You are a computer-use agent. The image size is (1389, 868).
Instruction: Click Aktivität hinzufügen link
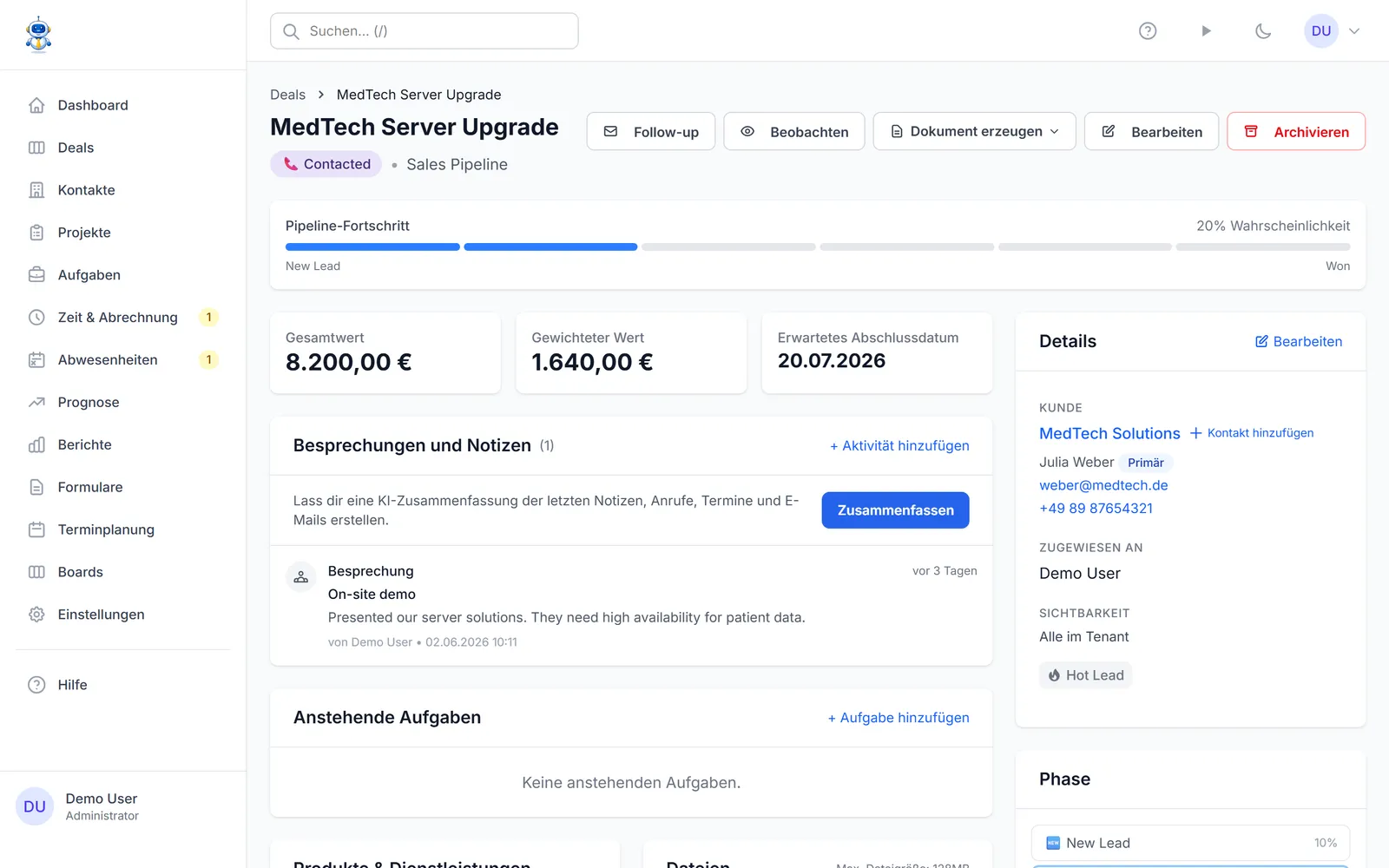(899, 445)
